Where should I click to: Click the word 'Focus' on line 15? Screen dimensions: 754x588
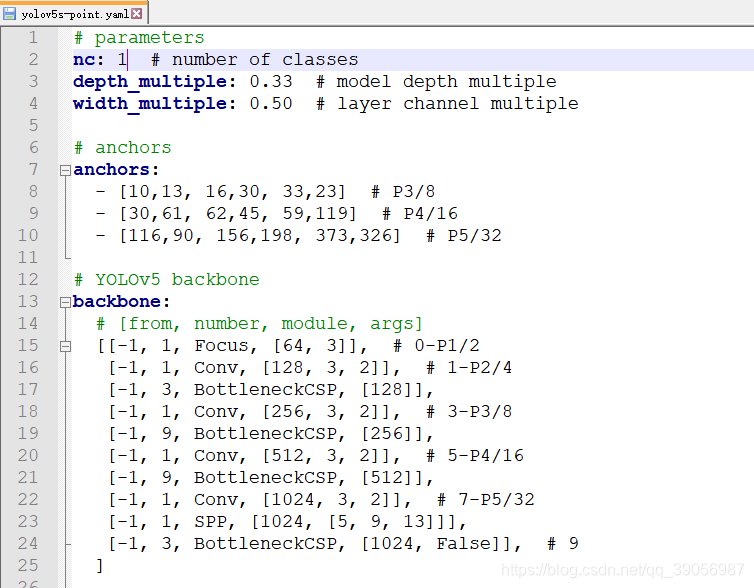[221, 346]
